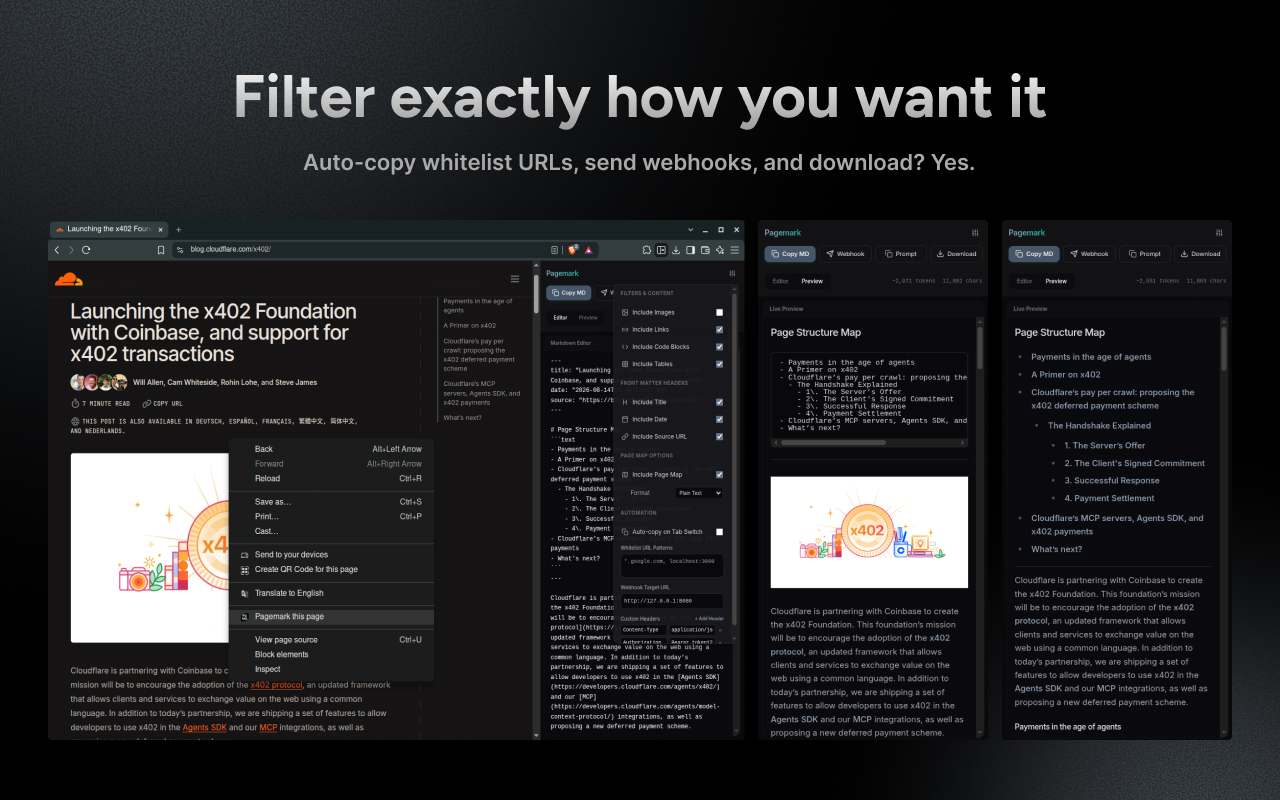
Task: Enable the Include Images checkbox
Action: pos(719,312)
